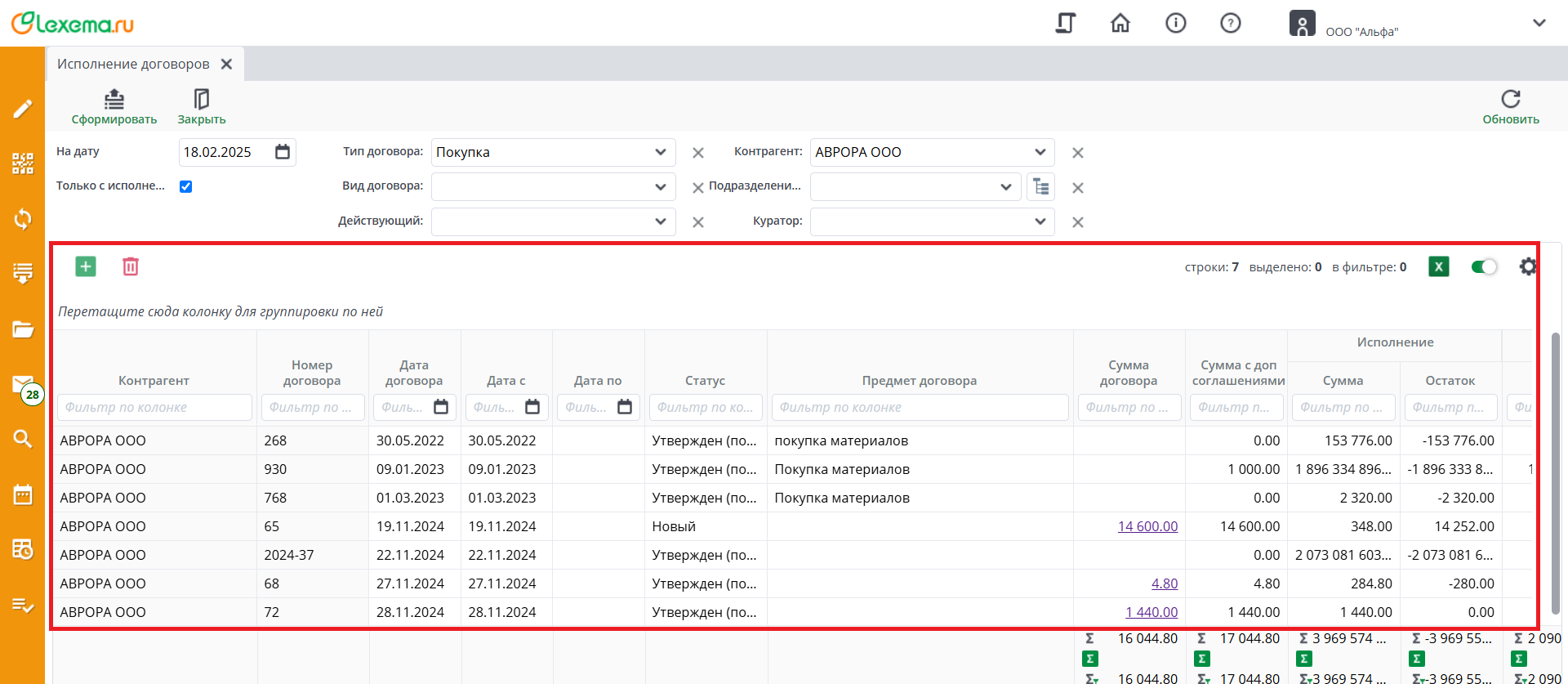The height and width of the screenshot is (684, 1568).
Task: Click the search magnifier in sidebar
Action: click(23, 439)
